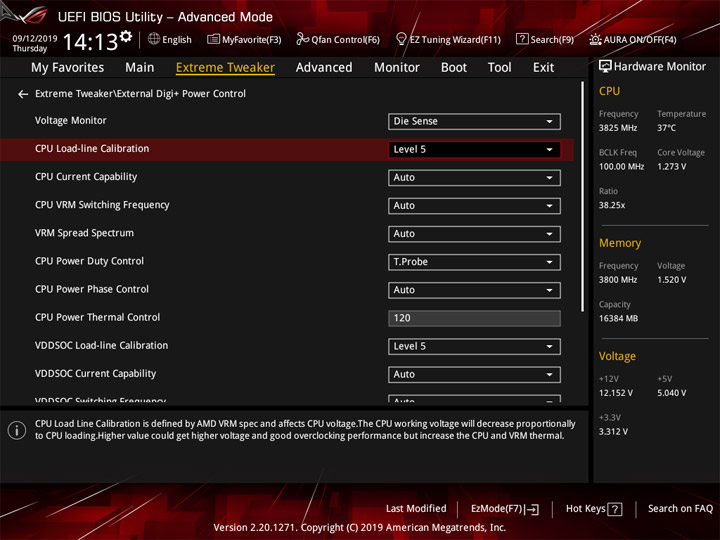Open the Exit tab

543,68
